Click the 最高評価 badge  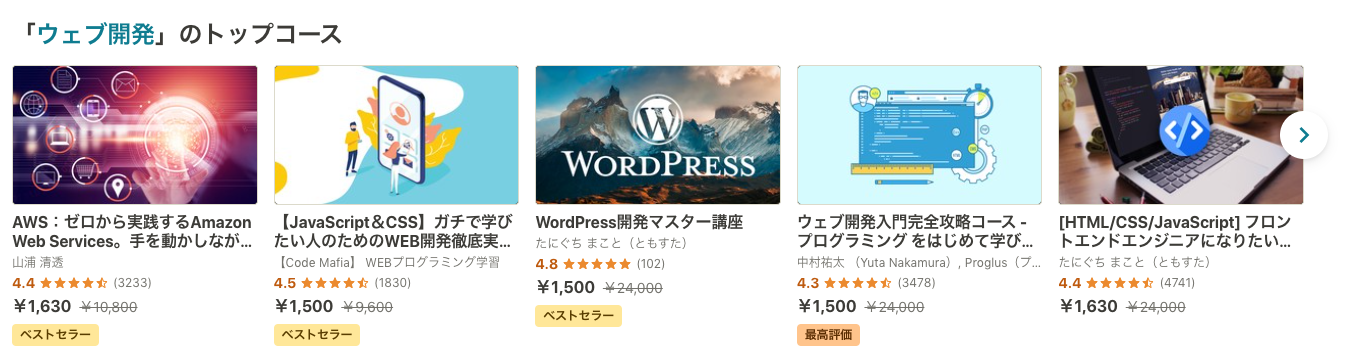(828, 335)
